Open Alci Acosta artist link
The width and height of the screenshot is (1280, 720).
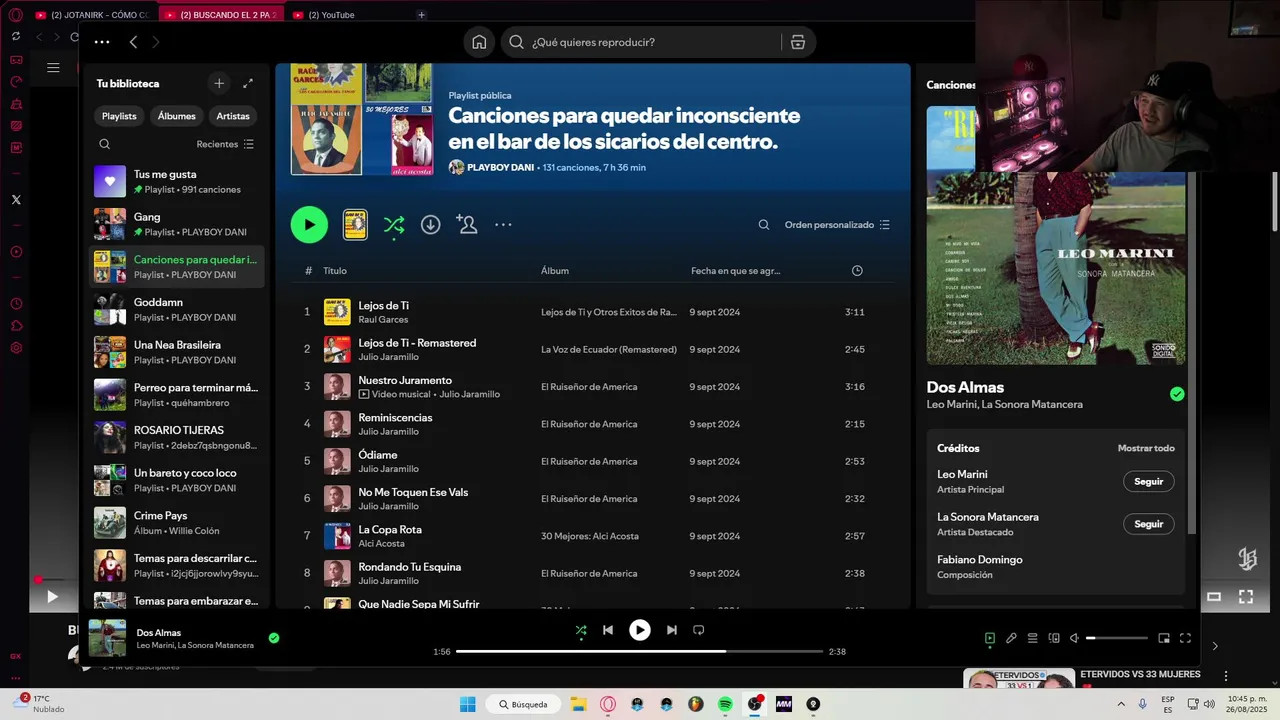point(381,544)
